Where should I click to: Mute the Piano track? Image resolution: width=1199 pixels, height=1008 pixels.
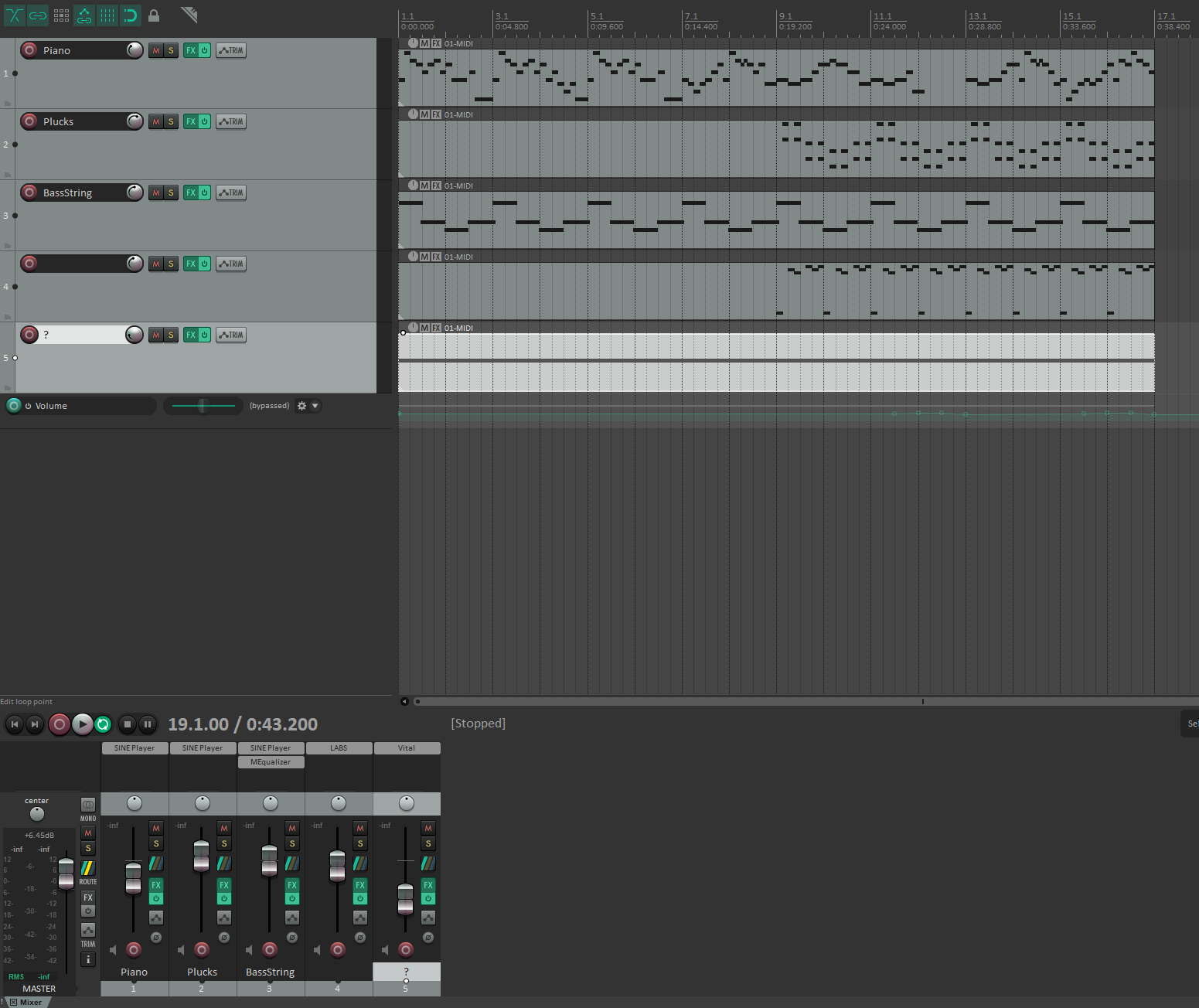pyautogui.click(x=156, y=50)
